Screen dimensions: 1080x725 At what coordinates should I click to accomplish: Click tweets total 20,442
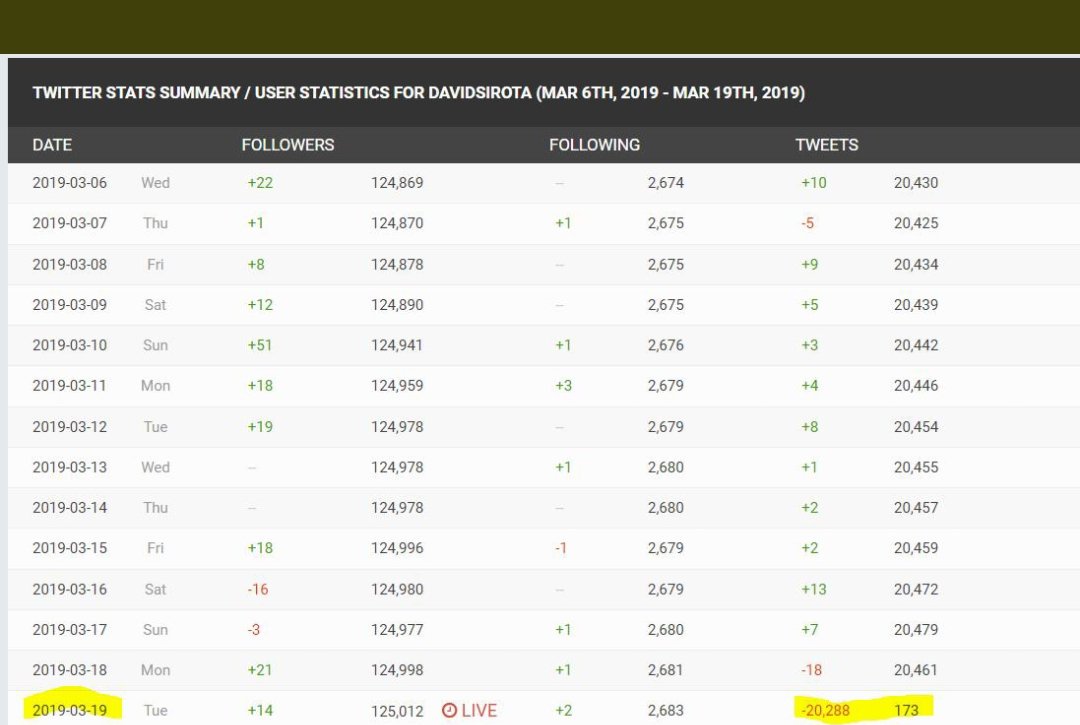point(916,345)
